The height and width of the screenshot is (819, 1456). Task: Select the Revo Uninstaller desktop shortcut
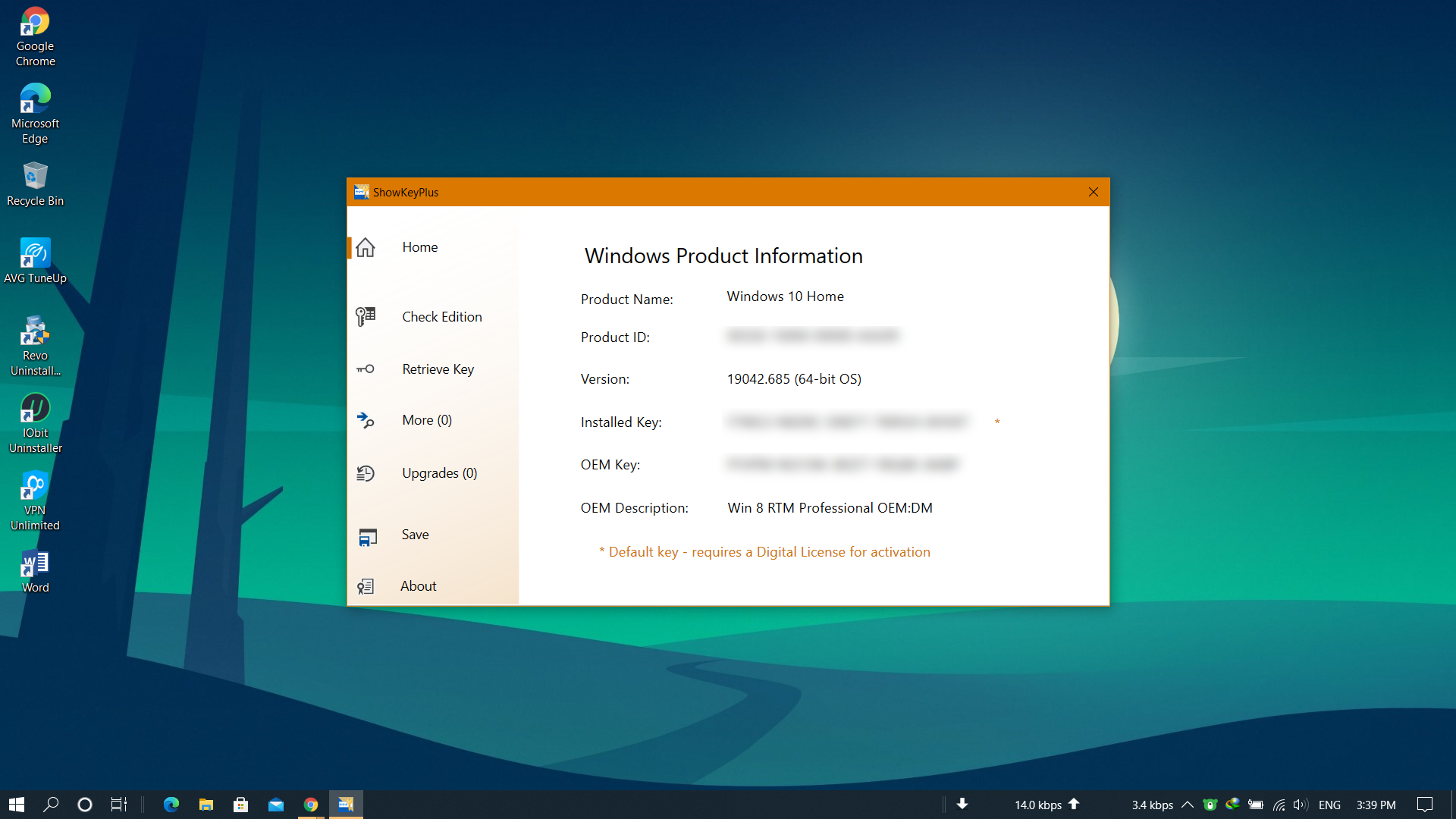35,347
